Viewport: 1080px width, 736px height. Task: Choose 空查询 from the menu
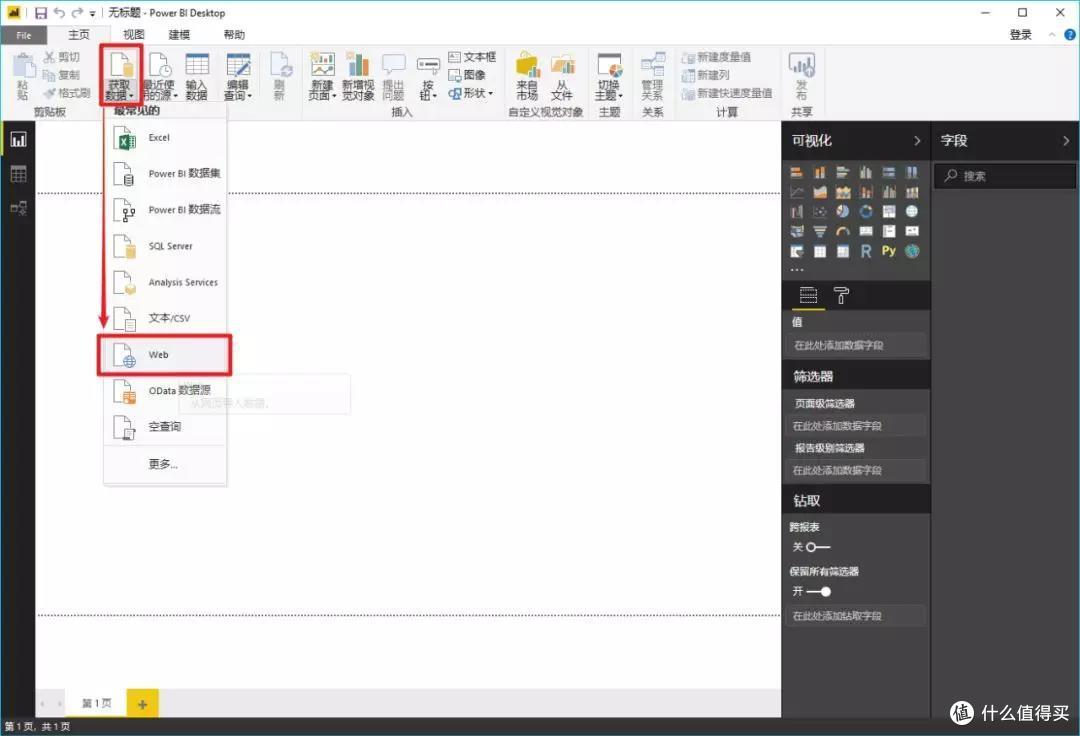pos(165,427)
